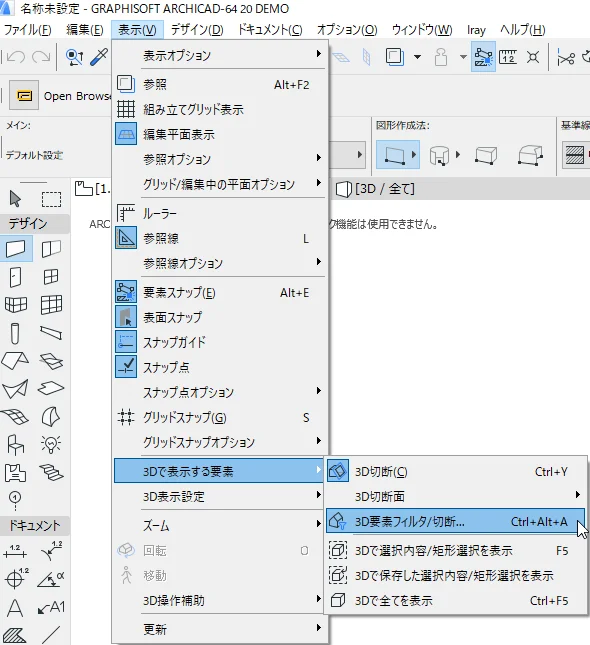This screenshot has height=645, width=590.
Task: Select the Angle Dimension tool
Action: (51, 579)
